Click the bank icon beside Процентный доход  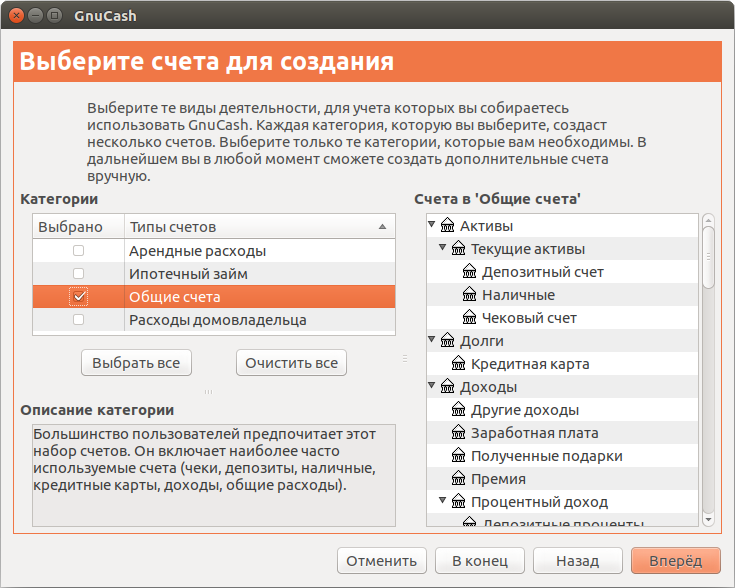coord(458,501)
